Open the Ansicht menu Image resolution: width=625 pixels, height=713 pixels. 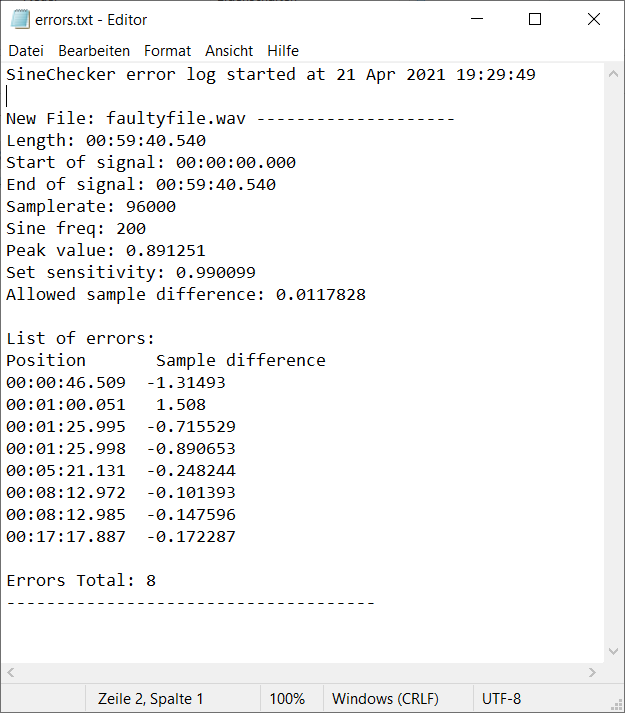tap(229, 50)
